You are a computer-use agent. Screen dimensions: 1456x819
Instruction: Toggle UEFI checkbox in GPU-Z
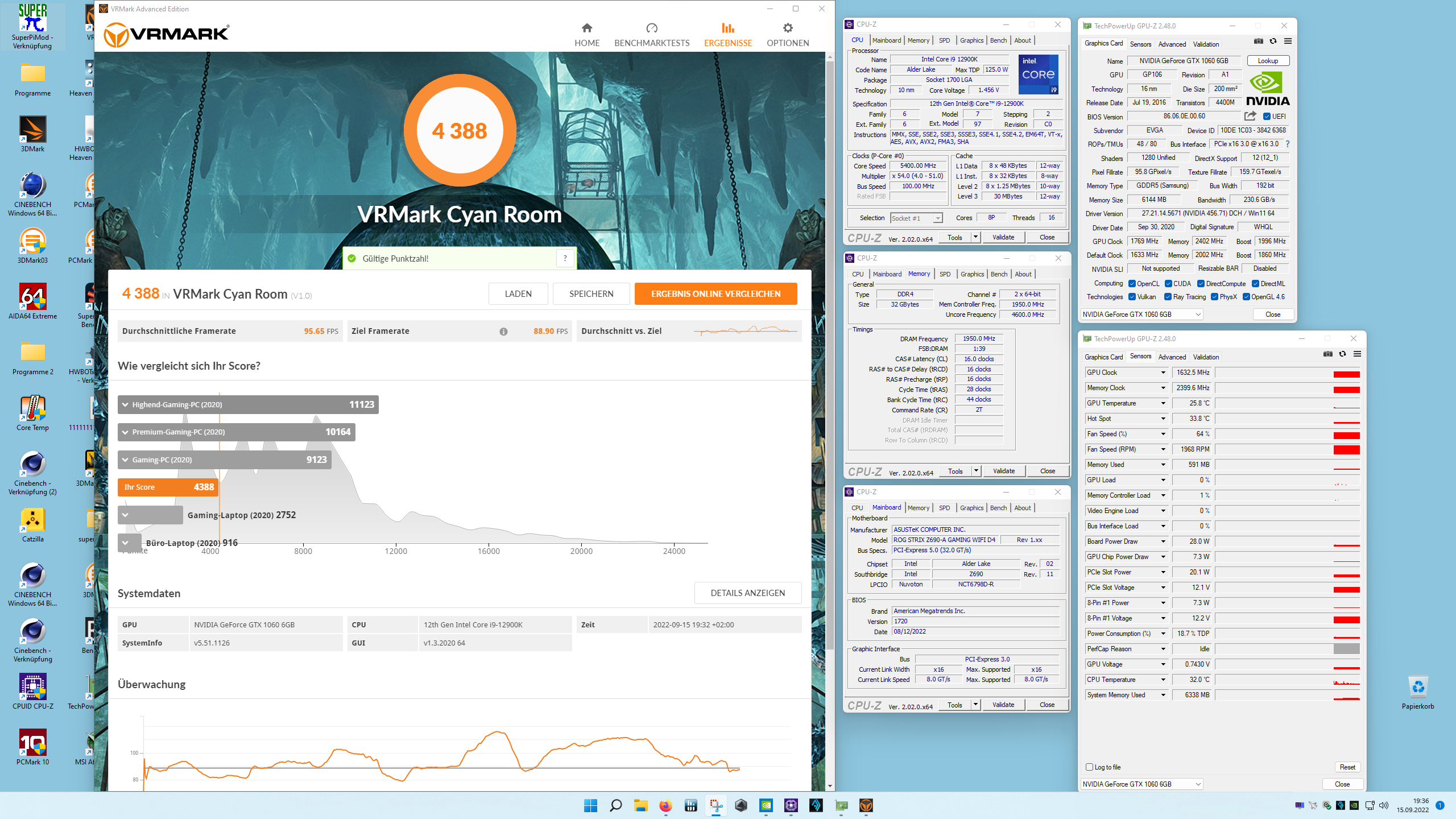pos(1267,117)
